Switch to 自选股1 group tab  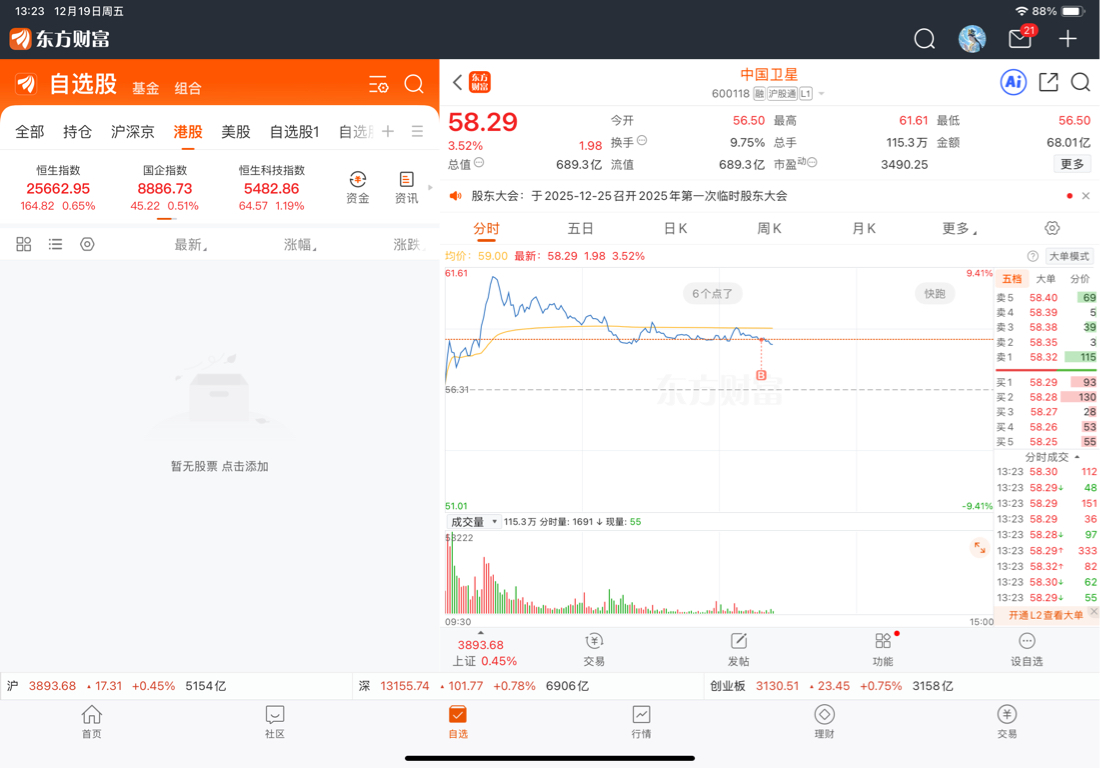[295, 132]
